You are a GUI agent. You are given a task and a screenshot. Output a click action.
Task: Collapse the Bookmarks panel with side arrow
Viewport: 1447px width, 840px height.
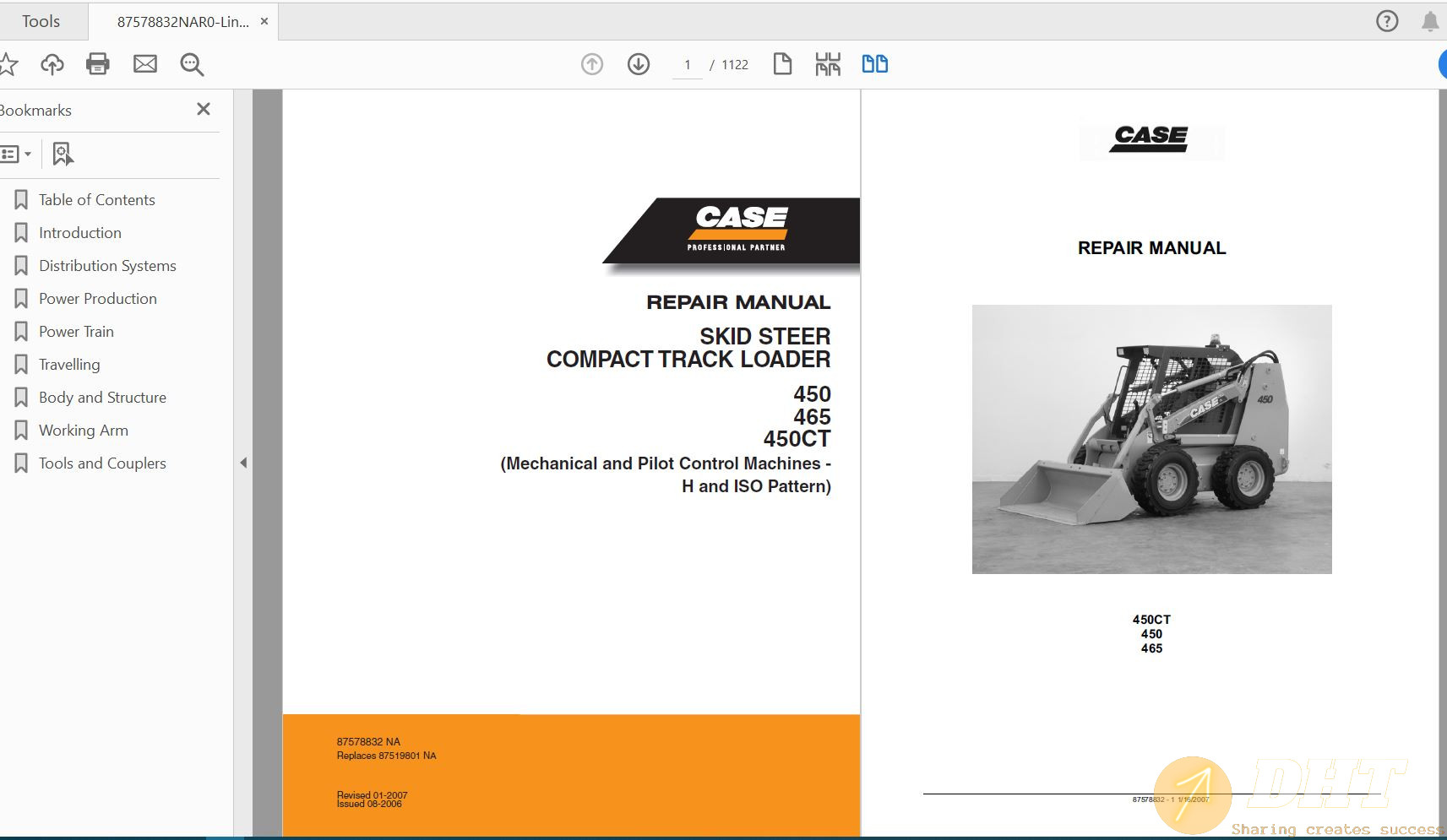point(243,463)
